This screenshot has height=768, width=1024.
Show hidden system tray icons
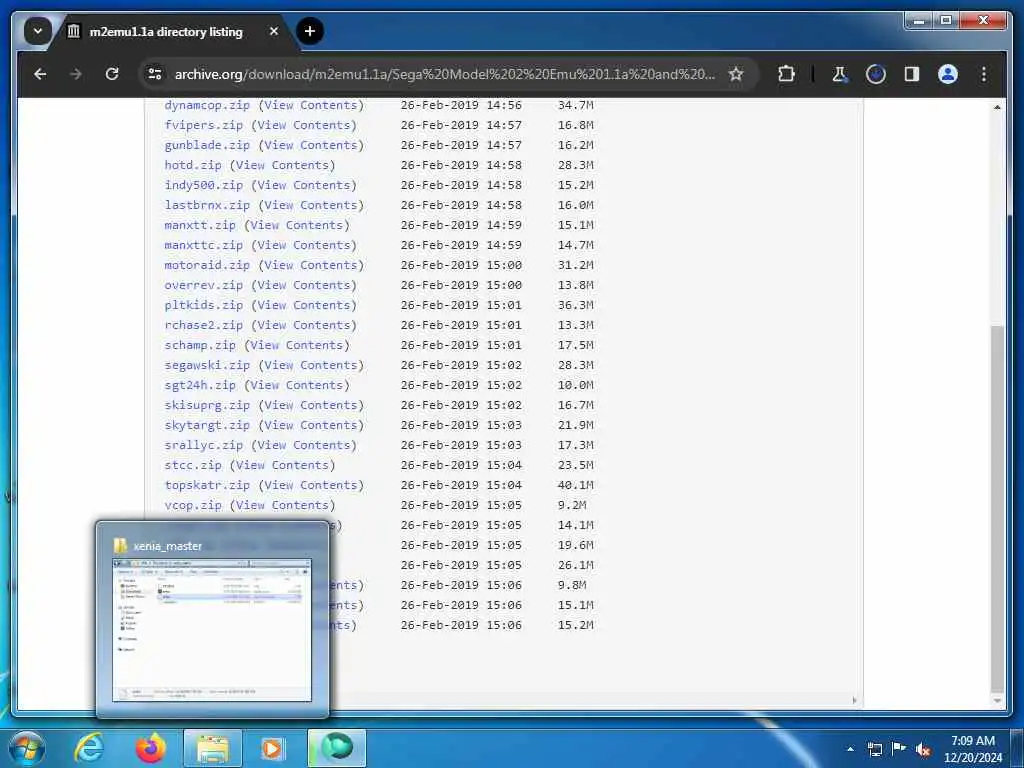[850, 749]
